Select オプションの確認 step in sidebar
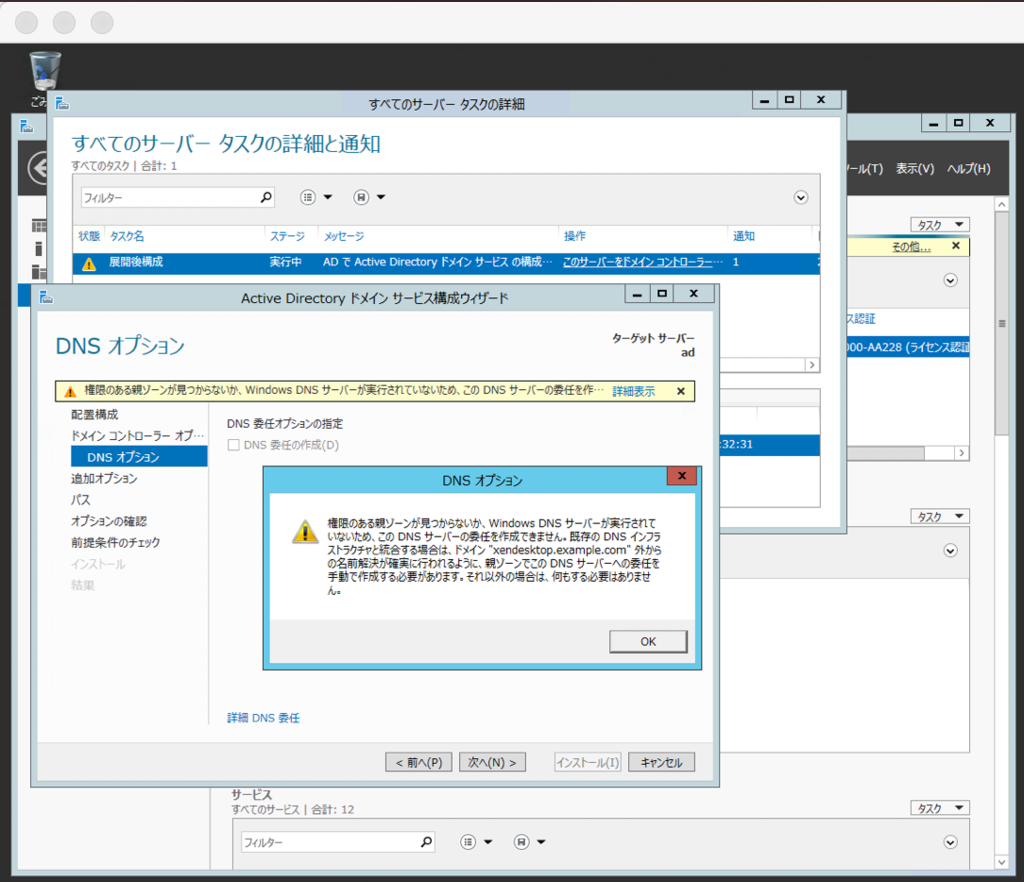This screenshot has width=1024, height=882. (x=109, y=521)
